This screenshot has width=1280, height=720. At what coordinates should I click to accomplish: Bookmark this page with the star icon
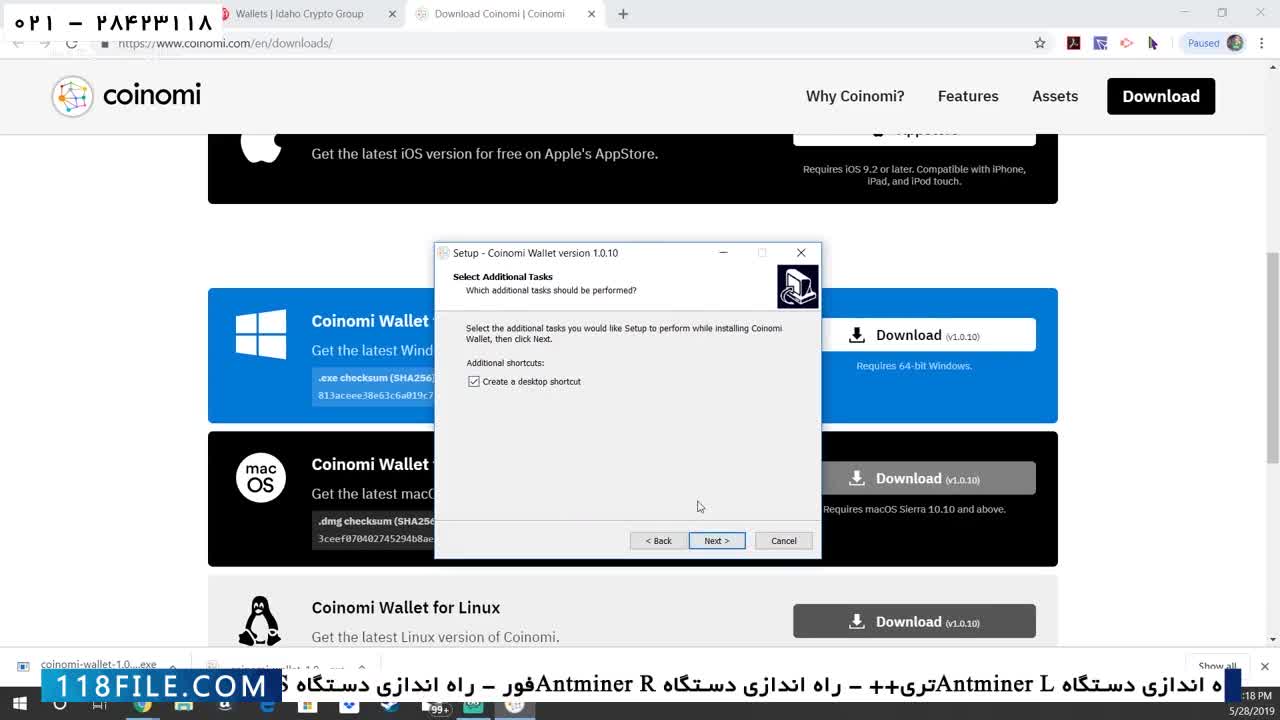pyautogui.click(x=1040, y=43)
